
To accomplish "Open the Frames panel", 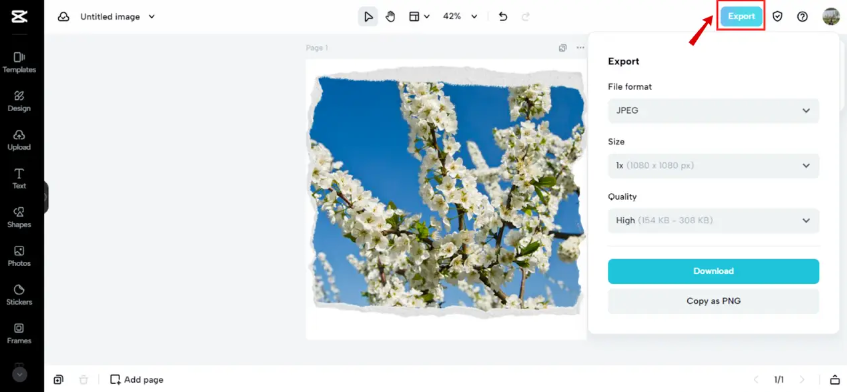I will click(19, 334).
